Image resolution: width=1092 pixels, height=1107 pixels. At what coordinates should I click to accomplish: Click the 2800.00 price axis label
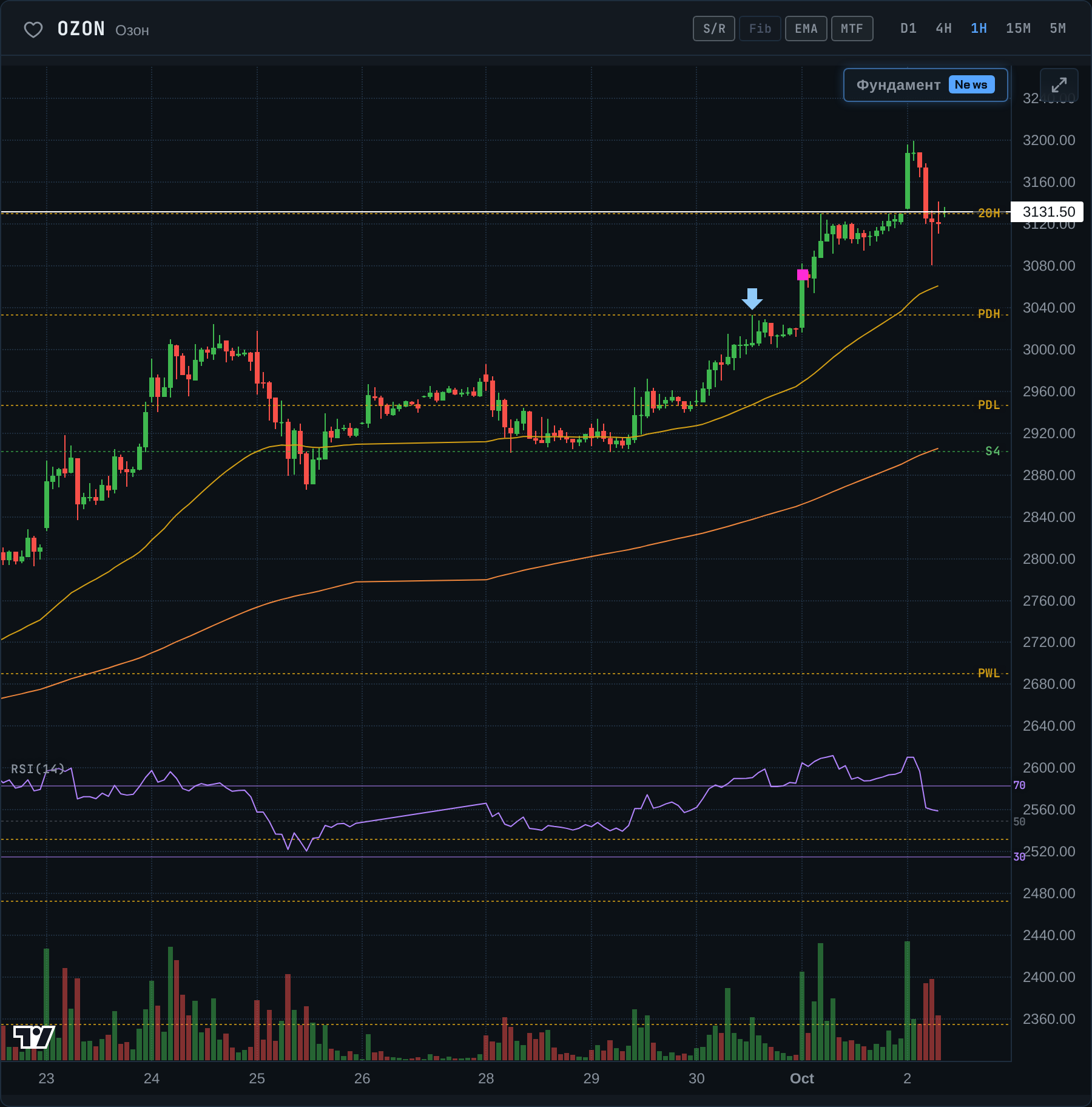pos(1049,559)
